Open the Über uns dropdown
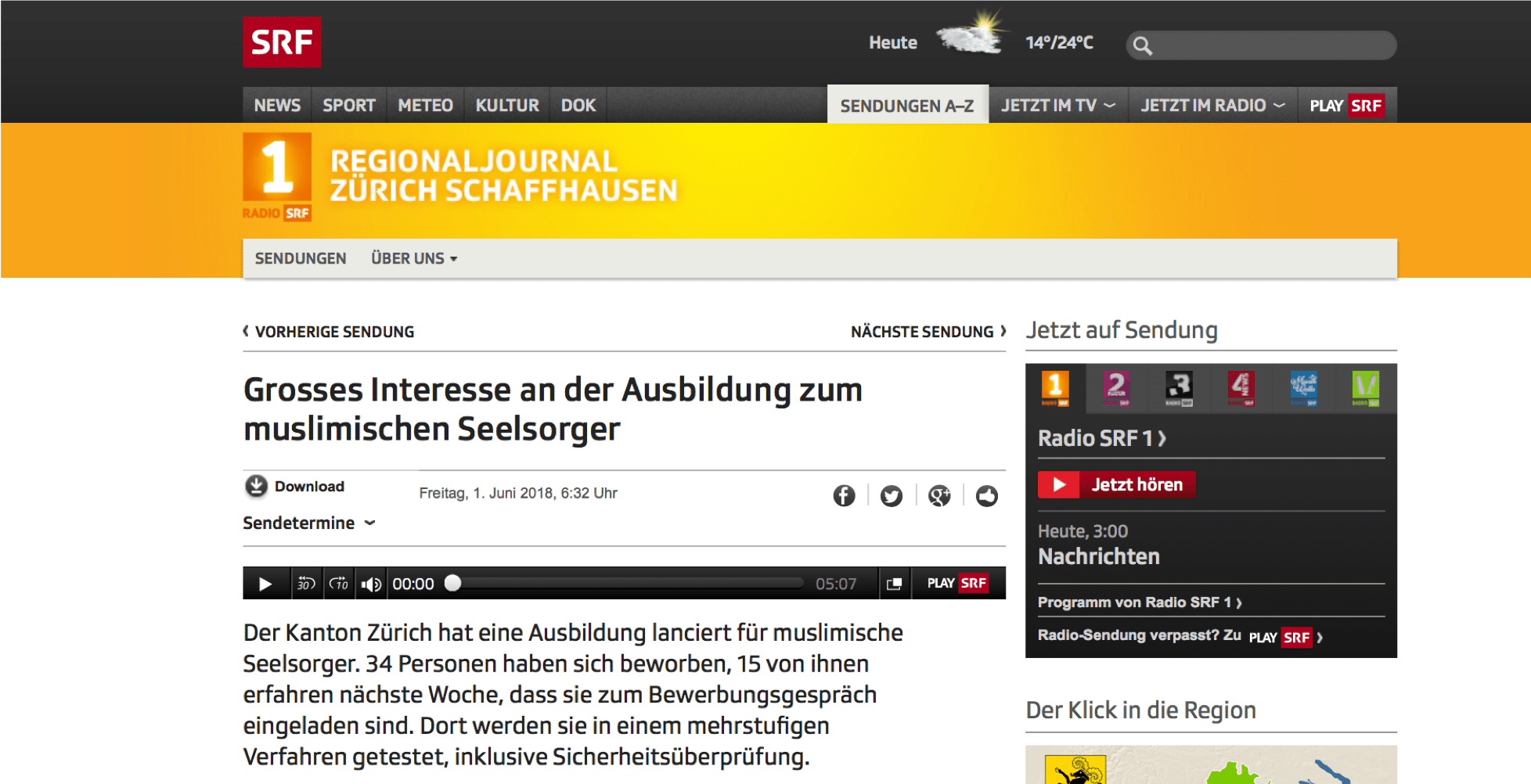This screenshot has height=784, width=1531. coord(413,258)
